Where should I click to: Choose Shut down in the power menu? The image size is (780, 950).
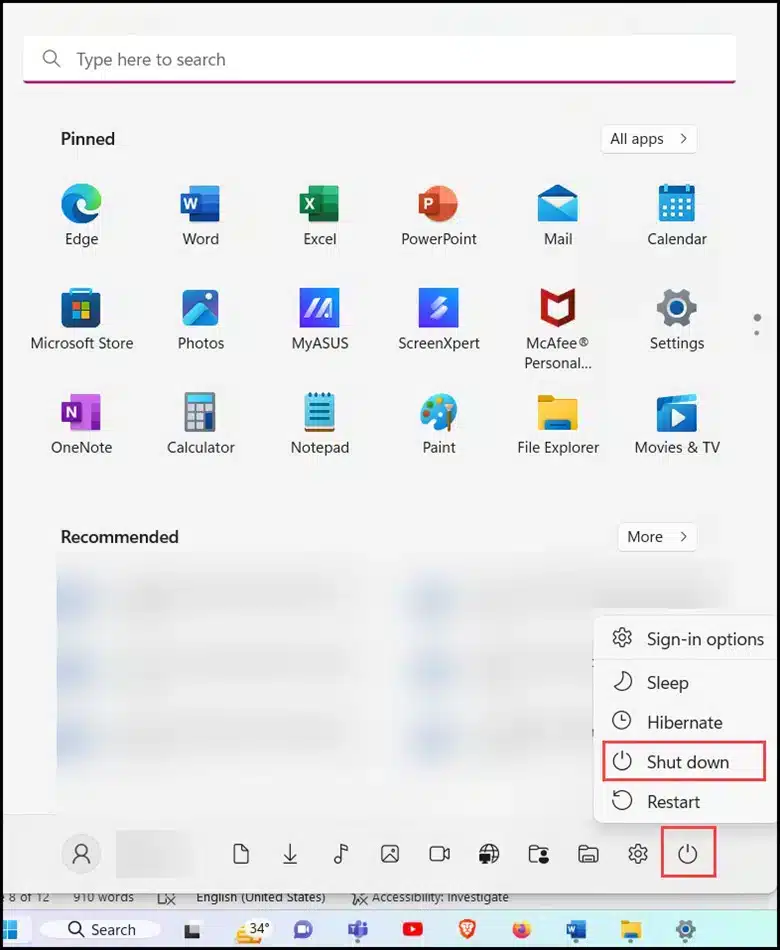point(684,762)
